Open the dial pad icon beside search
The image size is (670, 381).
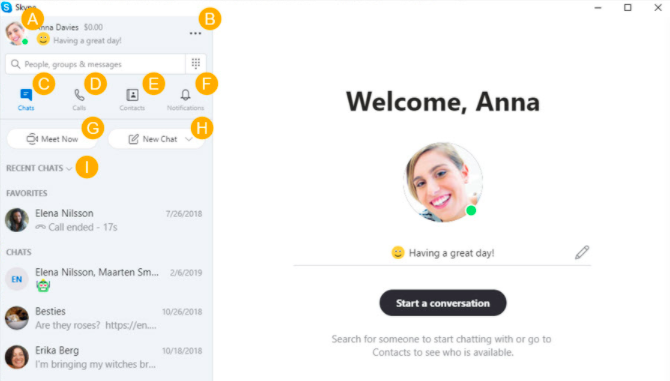point(196,64)
